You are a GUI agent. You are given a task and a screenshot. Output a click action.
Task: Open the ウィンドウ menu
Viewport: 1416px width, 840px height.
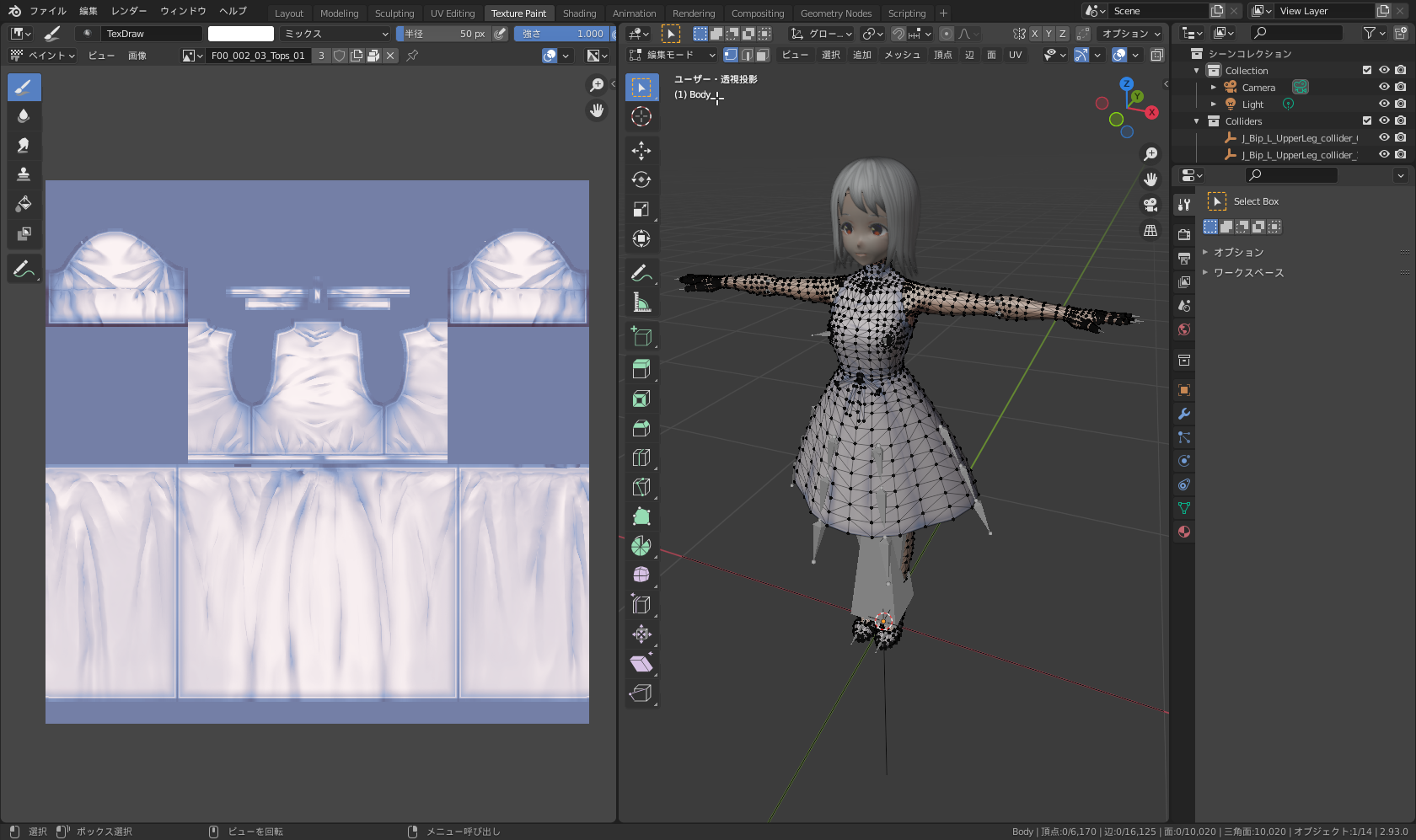(x=183, y=11)
